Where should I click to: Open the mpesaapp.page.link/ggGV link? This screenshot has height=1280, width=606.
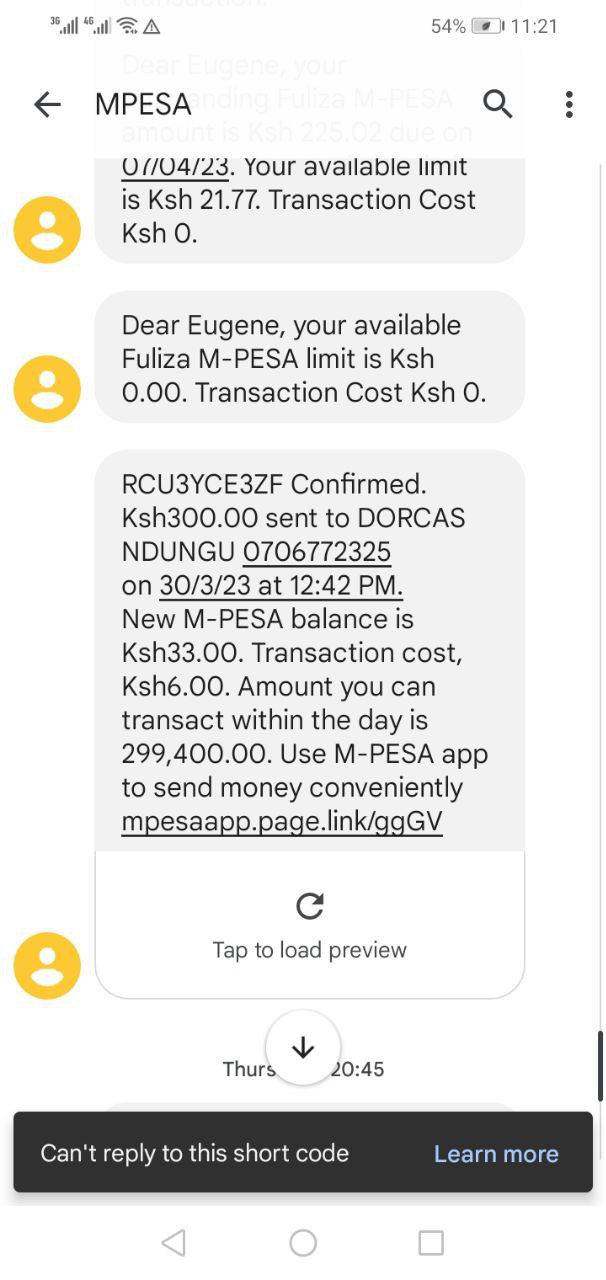pos(282,822)
